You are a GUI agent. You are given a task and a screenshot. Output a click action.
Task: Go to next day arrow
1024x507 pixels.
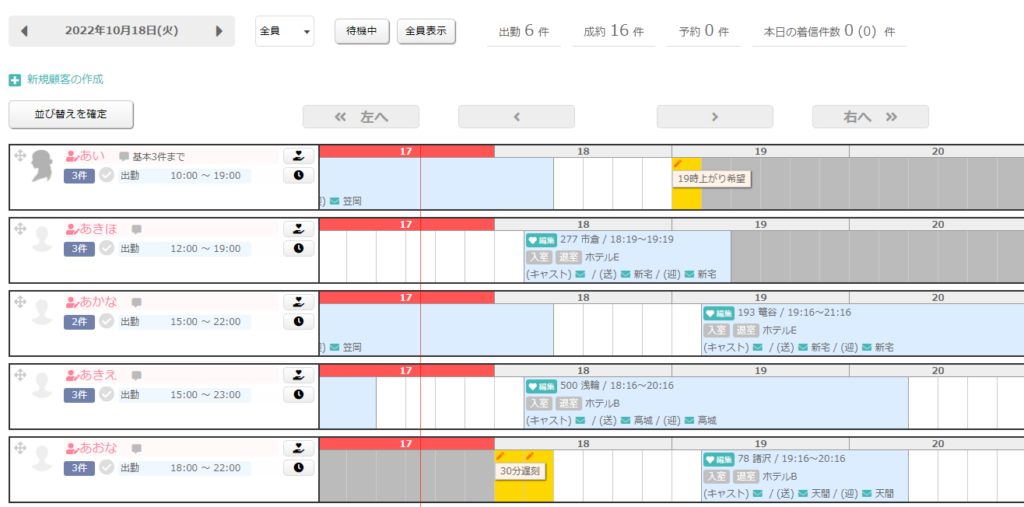coord(219,31)
